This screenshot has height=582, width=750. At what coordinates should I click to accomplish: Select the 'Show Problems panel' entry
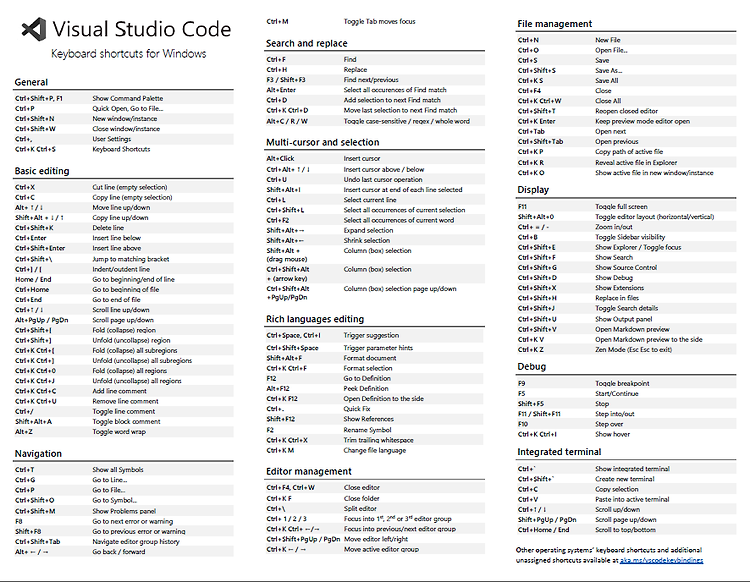[x=124, y=511]
